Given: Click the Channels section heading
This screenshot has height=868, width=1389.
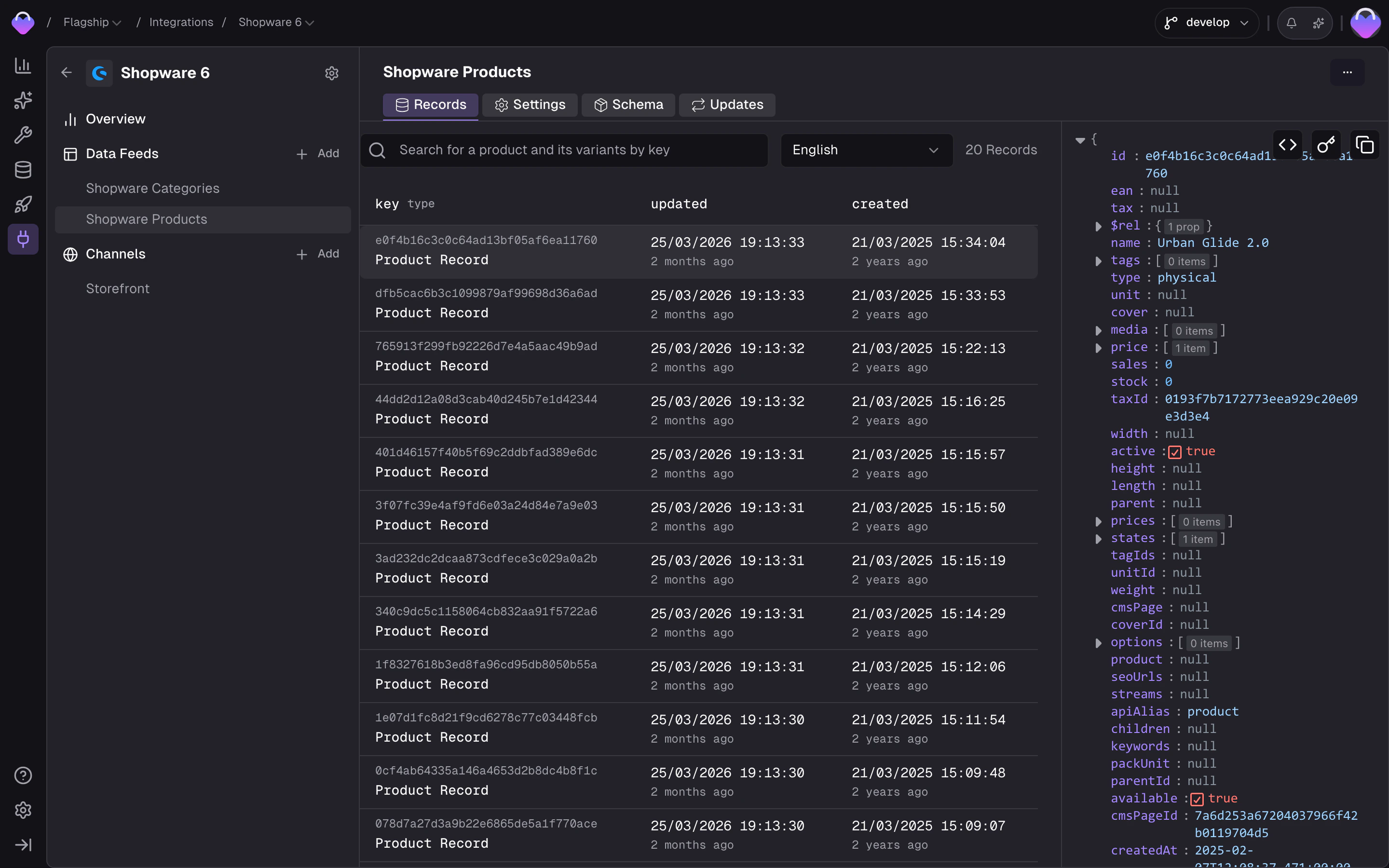Looking at the screenshot, I should (115, 254).
